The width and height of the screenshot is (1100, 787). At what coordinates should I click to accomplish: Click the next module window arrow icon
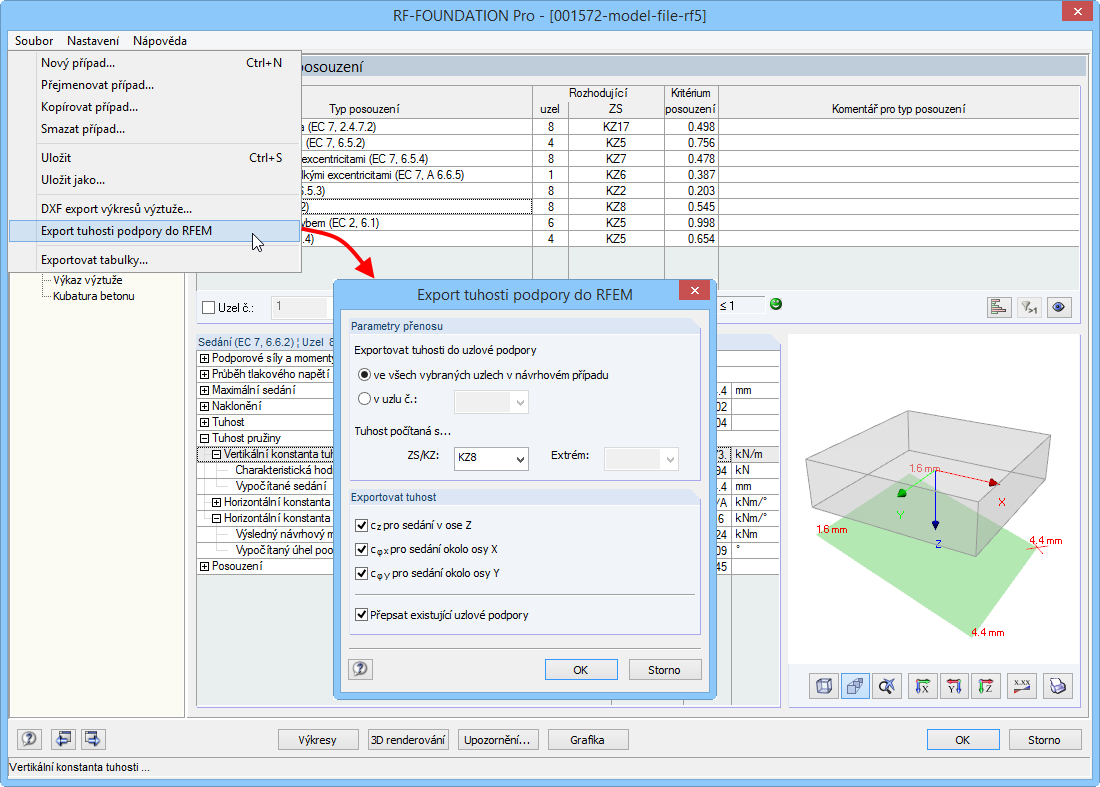(x=93, y=739)
